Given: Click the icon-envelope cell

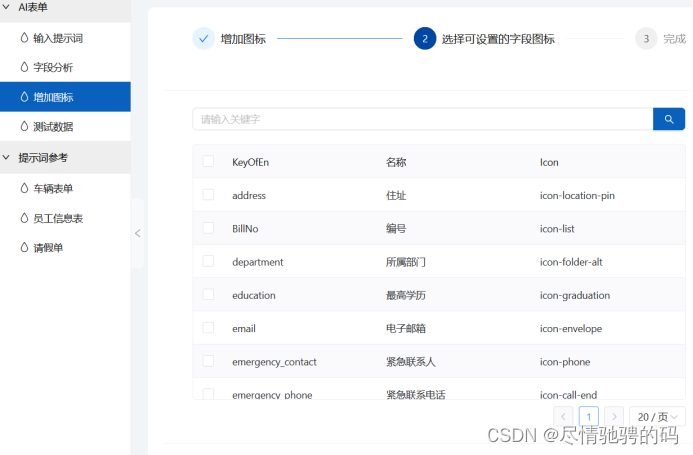Looking at the screenshot, I should (571, 329).
